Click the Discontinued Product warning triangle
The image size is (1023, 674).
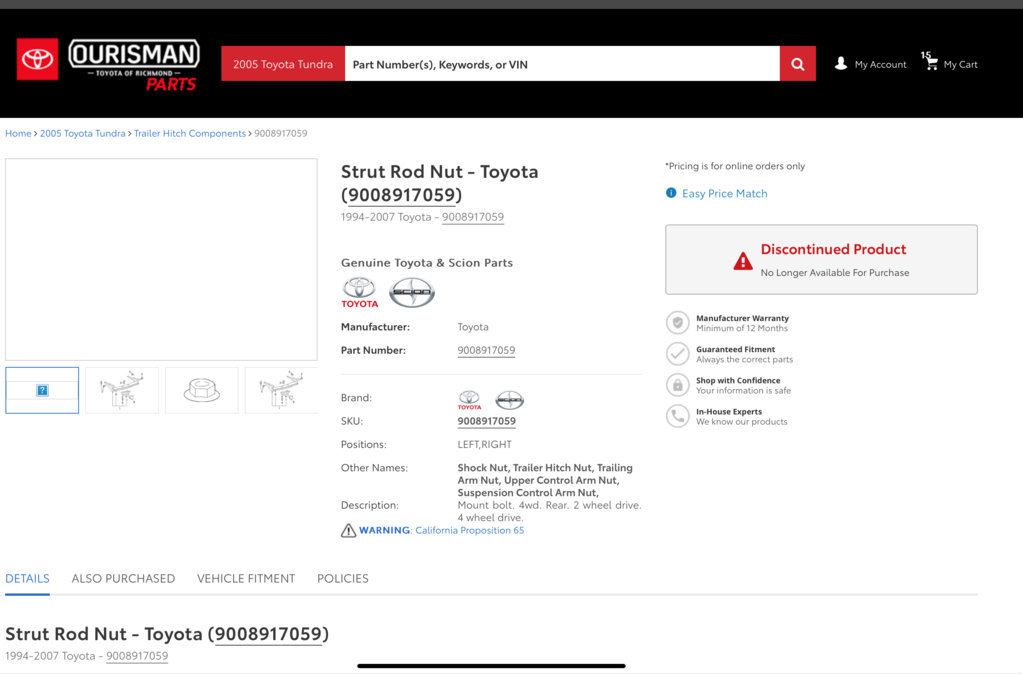coord(742,261)
